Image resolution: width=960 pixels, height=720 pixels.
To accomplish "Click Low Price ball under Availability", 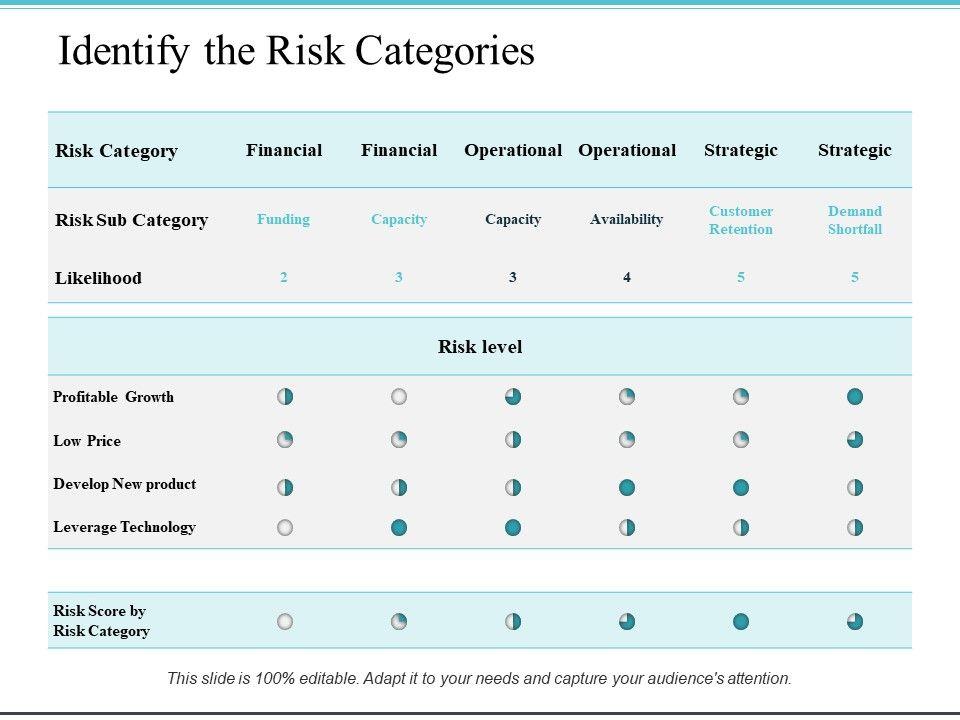I will 627,440.
